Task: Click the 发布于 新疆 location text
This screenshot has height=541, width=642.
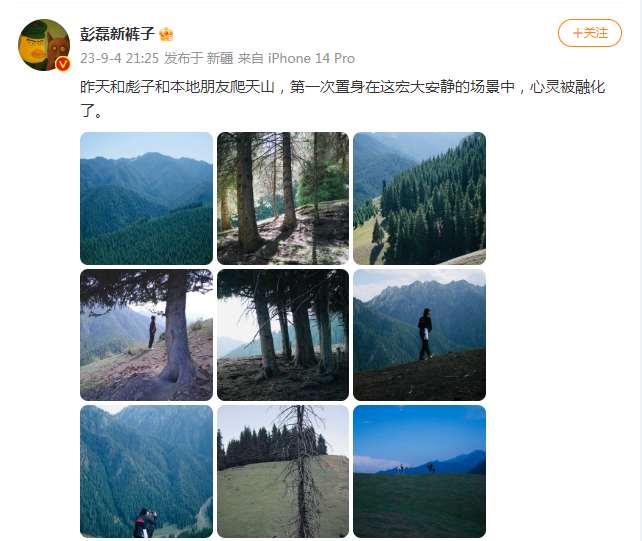Action: 199,58
